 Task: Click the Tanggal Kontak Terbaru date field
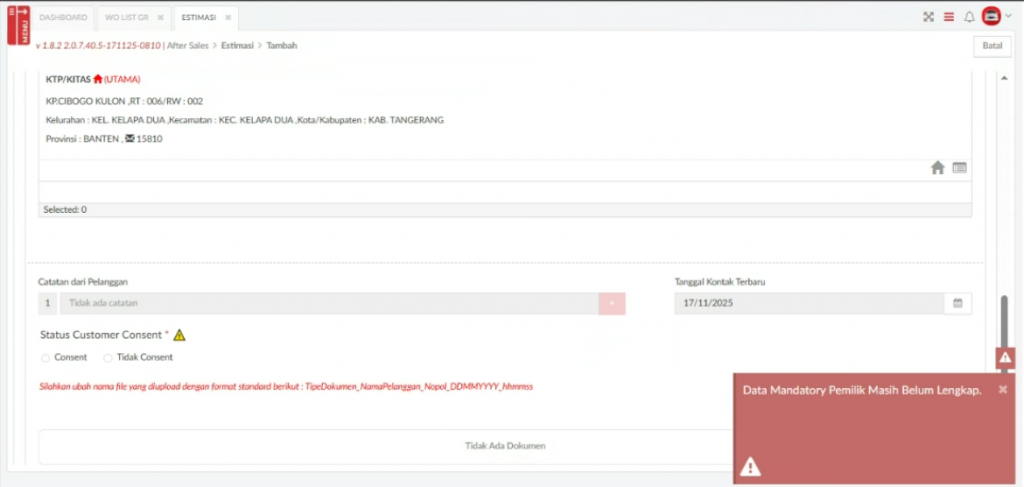[808, 303]
